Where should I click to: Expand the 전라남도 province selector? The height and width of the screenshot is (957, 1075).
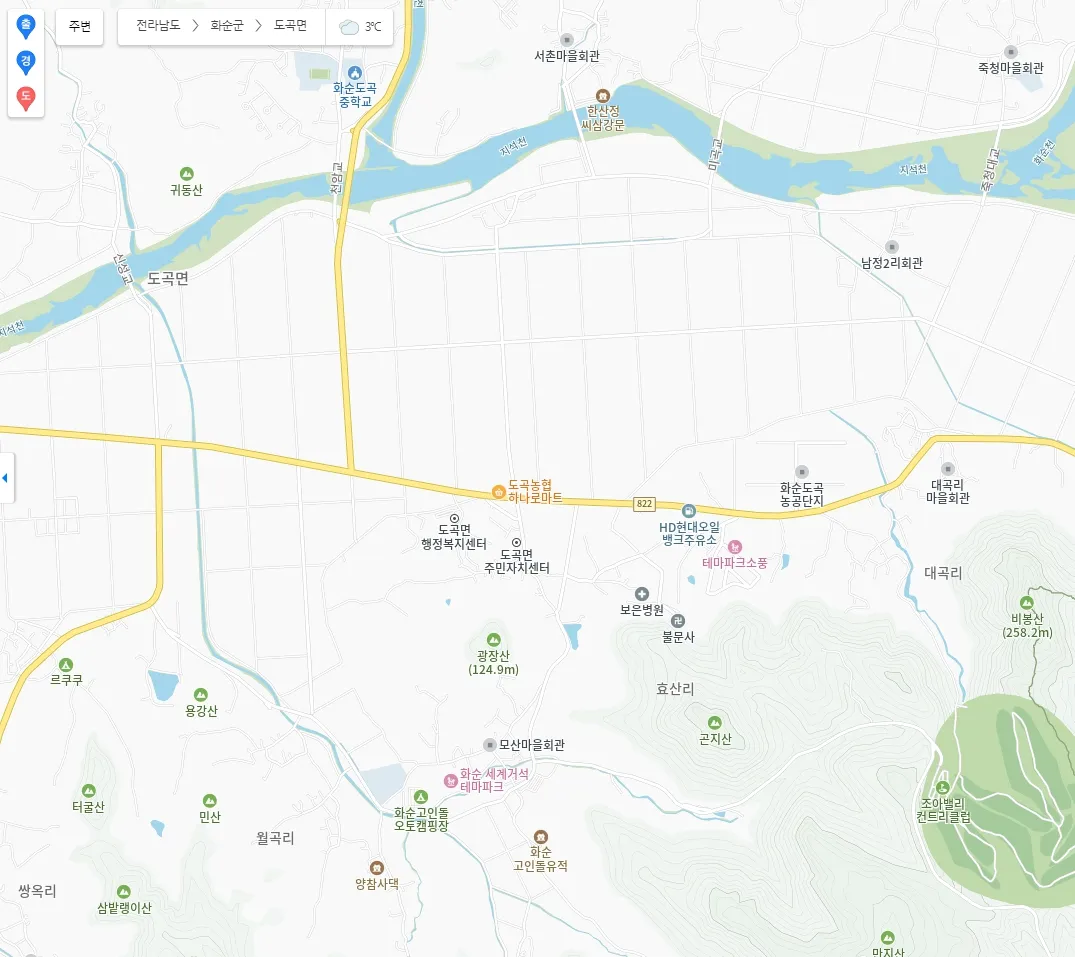(158, 26)
